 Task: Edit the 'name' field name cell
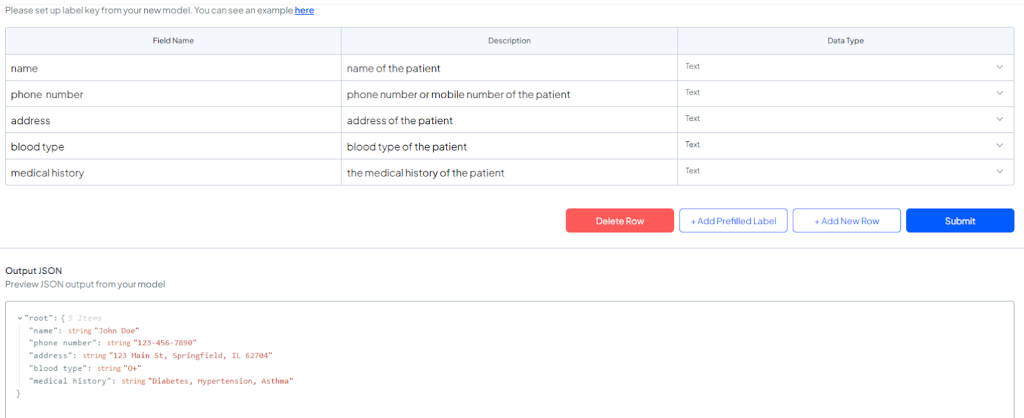(173, 68)
